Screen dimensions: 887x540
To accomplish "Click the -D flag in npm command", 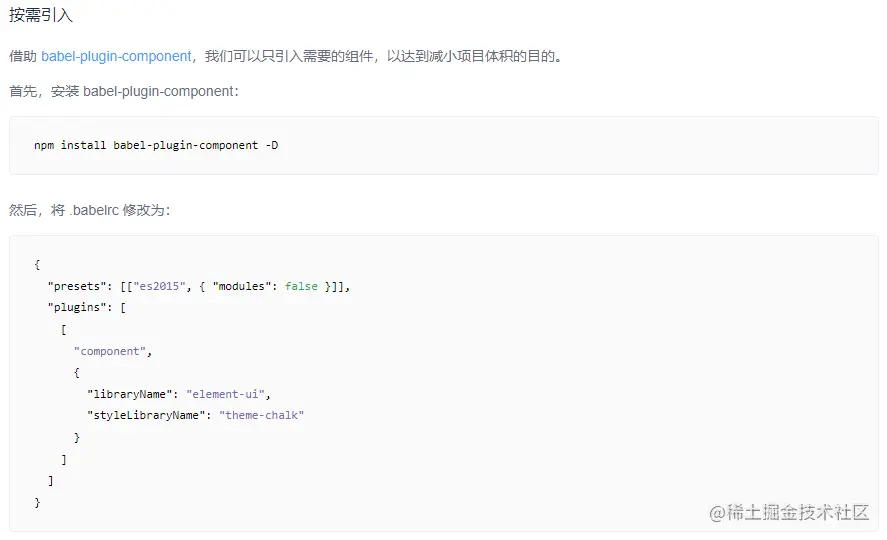I will [272, 145].
